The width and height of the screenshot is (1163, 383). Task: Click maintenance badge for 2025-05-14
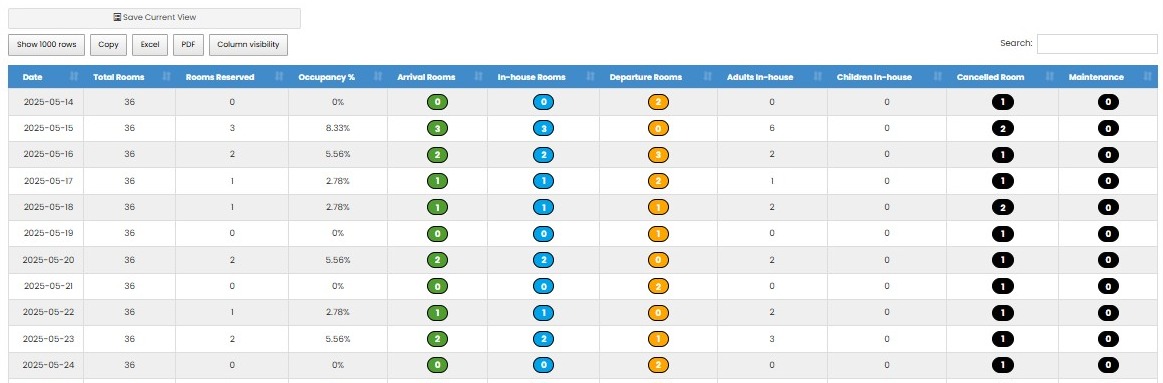point(1108,102)
